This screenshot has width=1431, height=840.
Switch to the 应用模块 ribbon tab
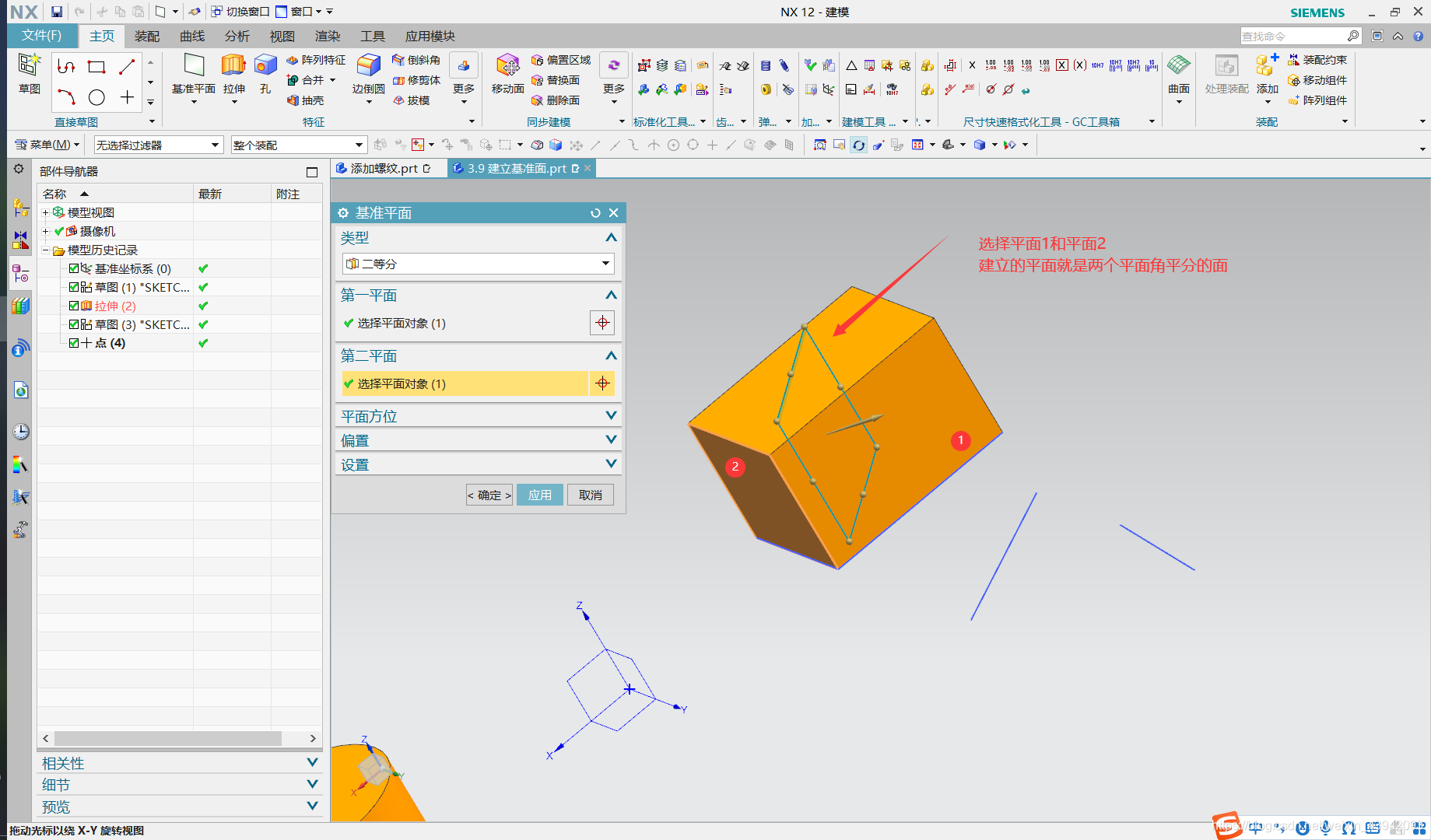[x=430, y=36]
